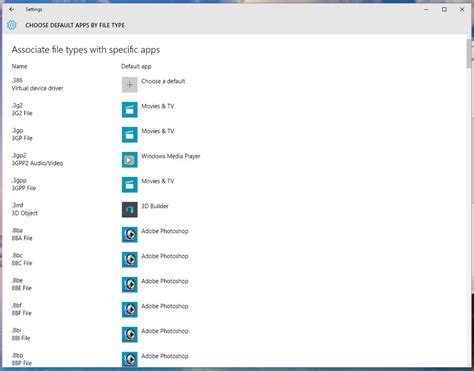Close the Settings window
Screen dimensions: 474x371
(462, 9)
